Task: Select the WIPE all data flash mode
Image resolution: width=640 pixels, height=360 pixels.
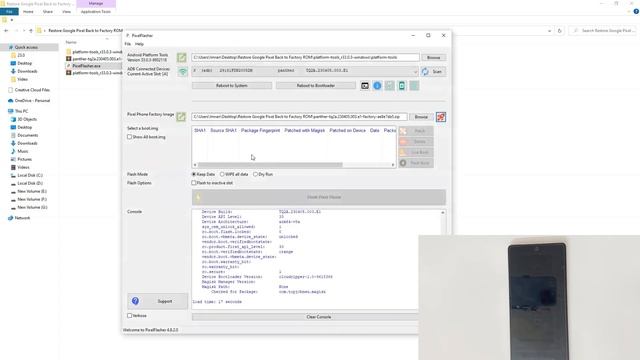Action: click(222, 174)
